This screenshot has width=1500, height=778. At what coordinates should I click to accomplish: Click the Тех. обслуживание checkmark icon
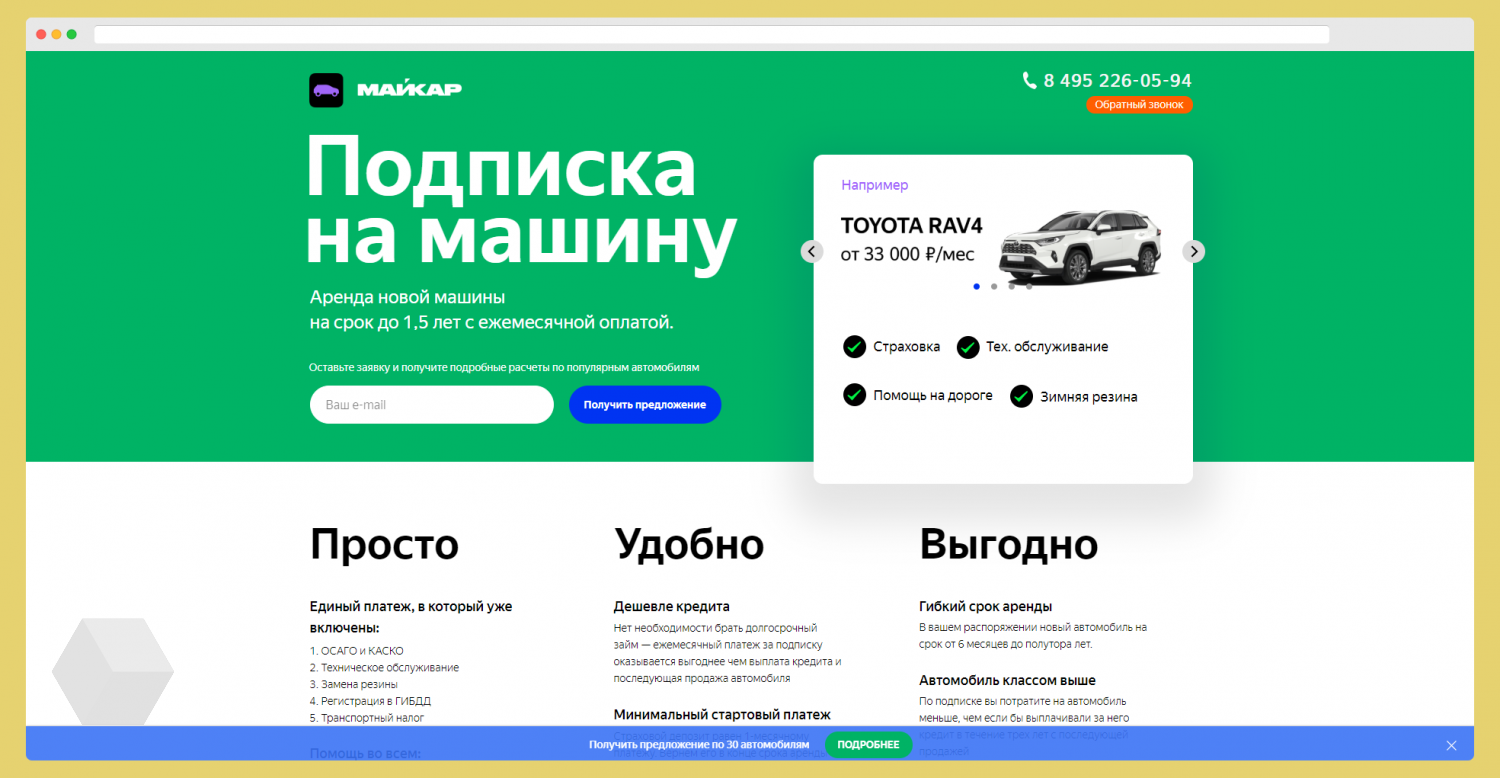[967, 347]
